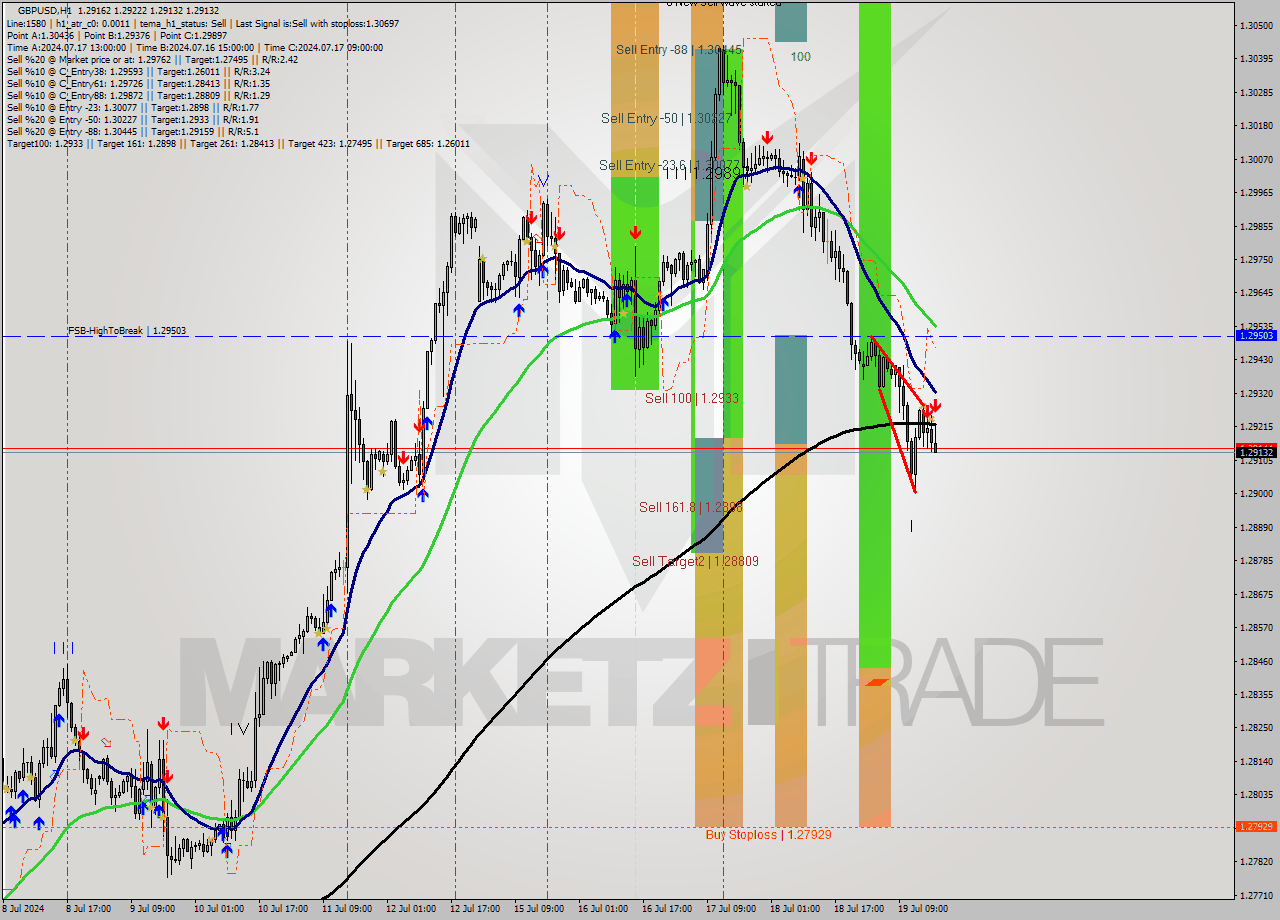Select the 'FSB-HighToBreak | 1.29503' label

[126, 330]
